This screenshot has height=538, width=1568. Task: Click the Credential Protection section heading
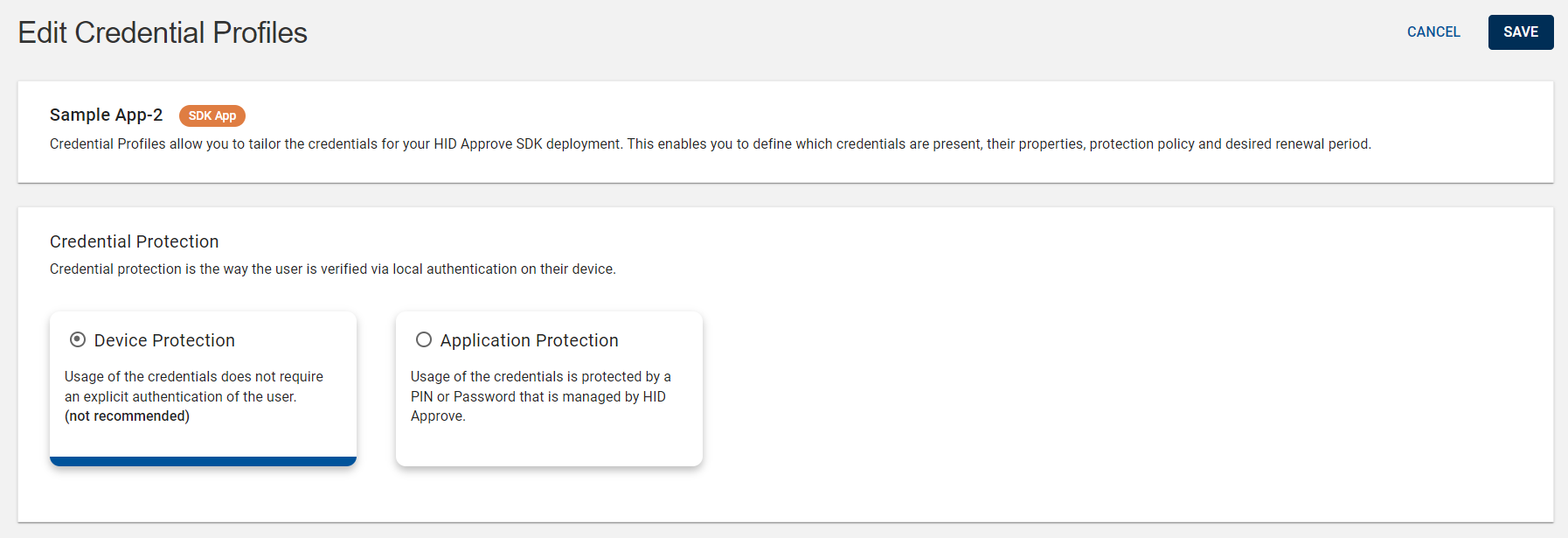pos(134,241)
